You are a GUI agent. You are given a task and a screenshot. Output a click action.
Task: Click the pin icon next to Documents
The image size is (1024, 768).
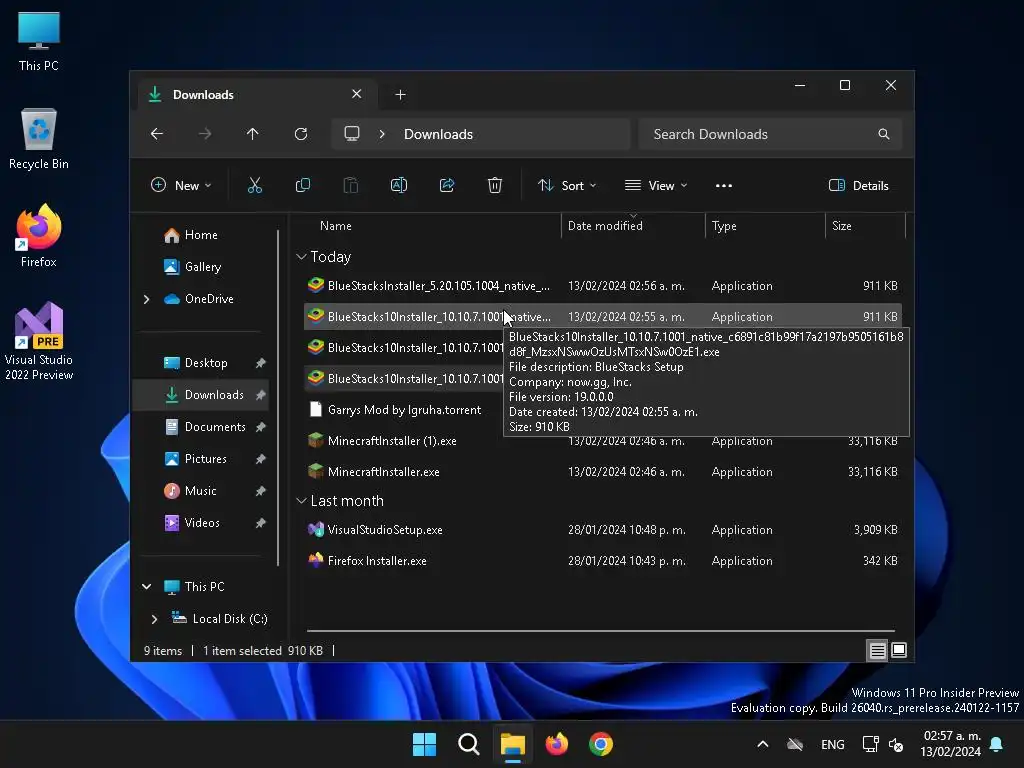261,427
